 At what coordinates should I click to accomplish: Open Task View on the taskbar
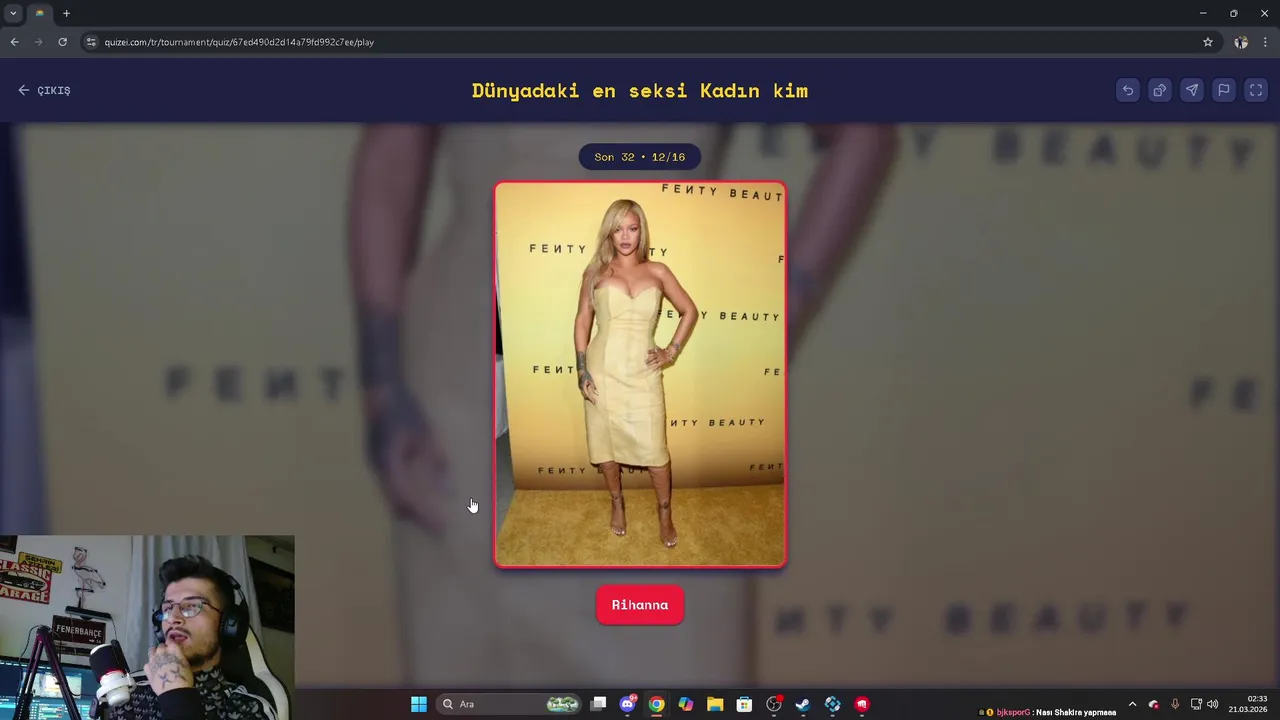[x=598, y=704]
